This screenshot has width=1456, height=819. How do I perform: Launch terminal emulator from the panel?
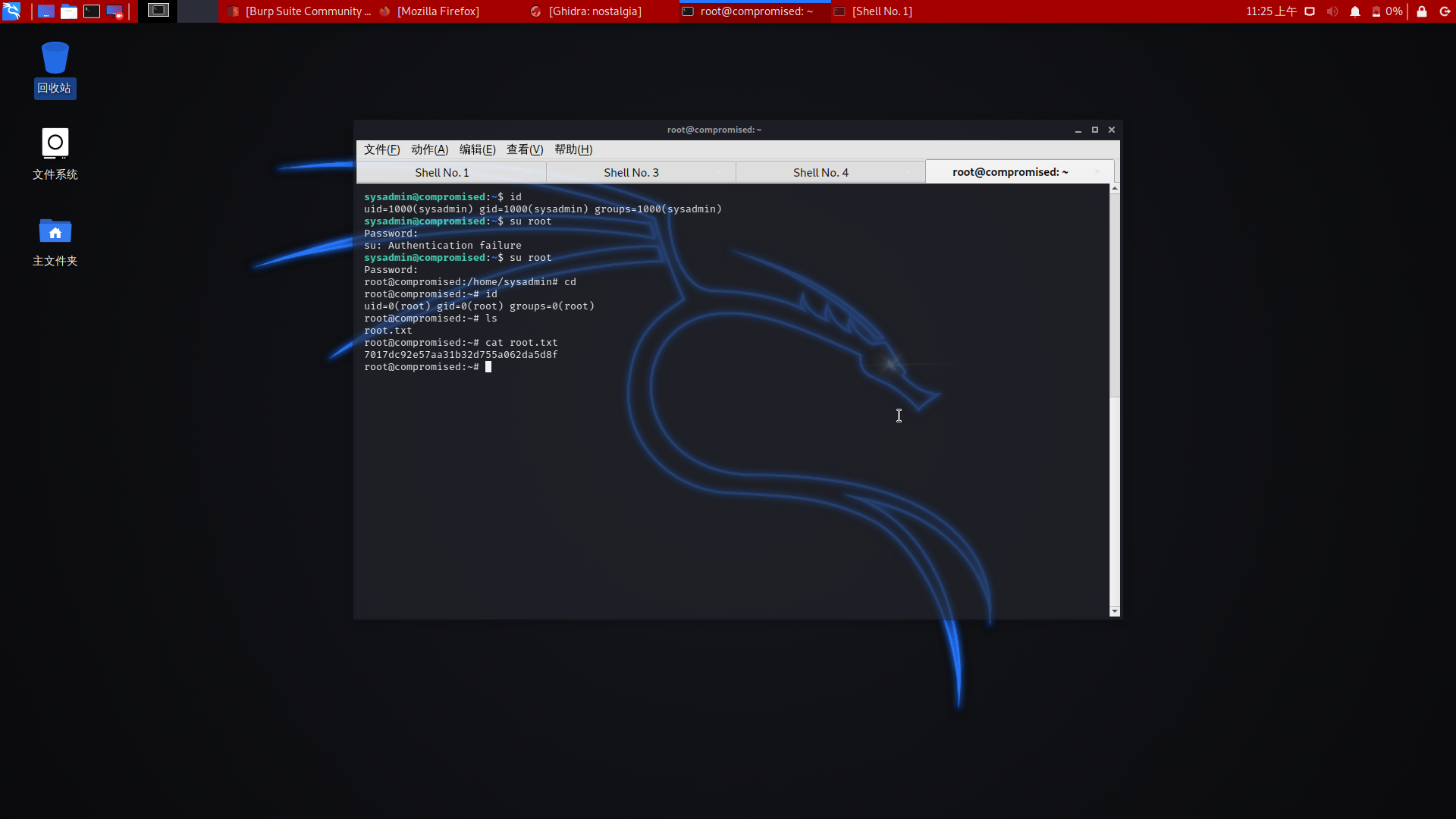[x=92, y=11]
